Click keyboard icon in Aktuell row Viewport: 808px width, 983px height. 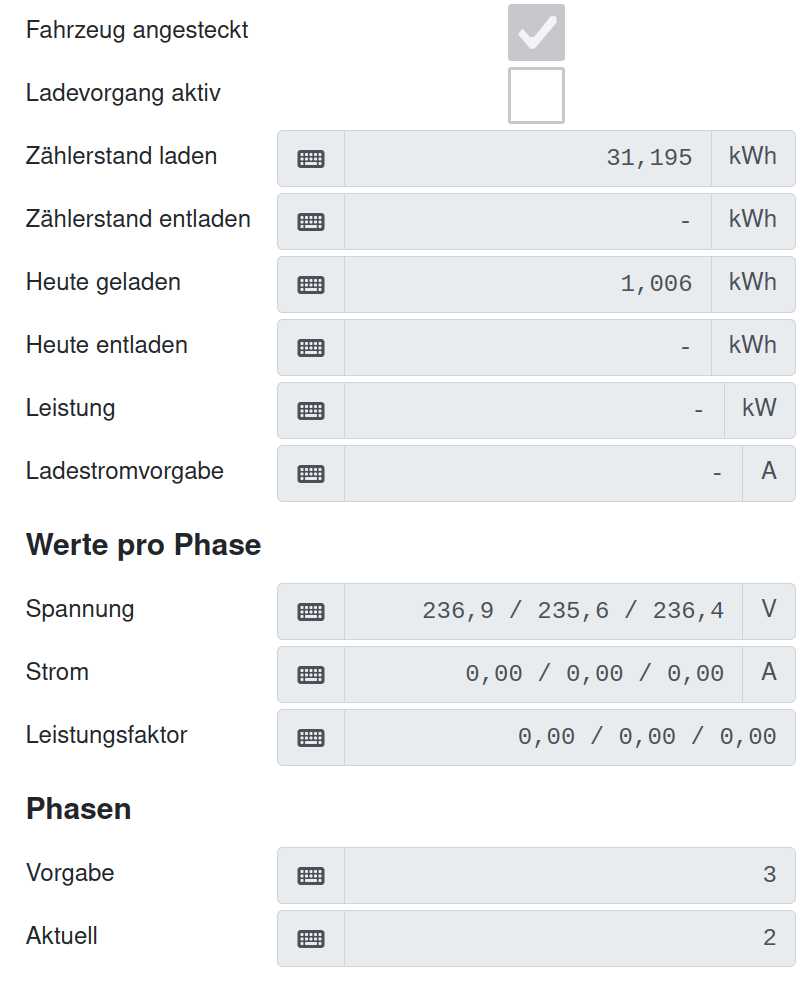tap(311, 938)
